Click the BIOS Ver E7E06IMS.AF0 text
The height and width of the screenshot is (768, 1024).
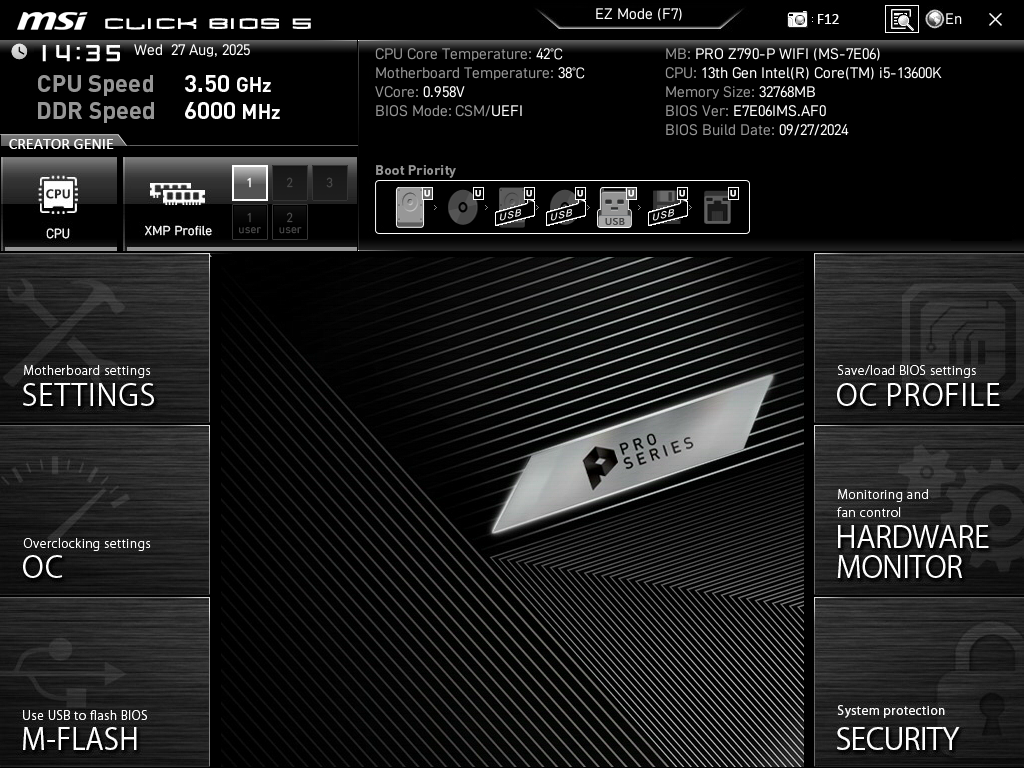click(x=745, y=111)
